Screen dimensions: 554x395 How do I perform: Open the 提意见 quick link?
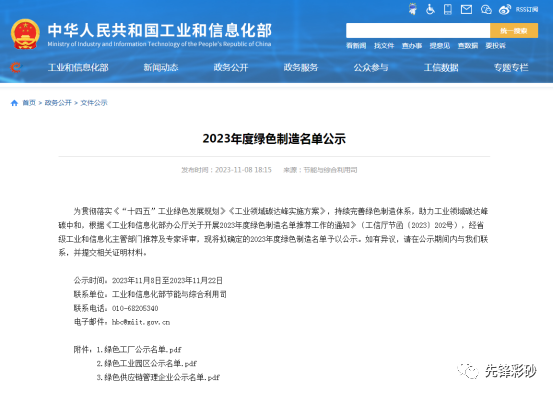(x=440, y=46)
